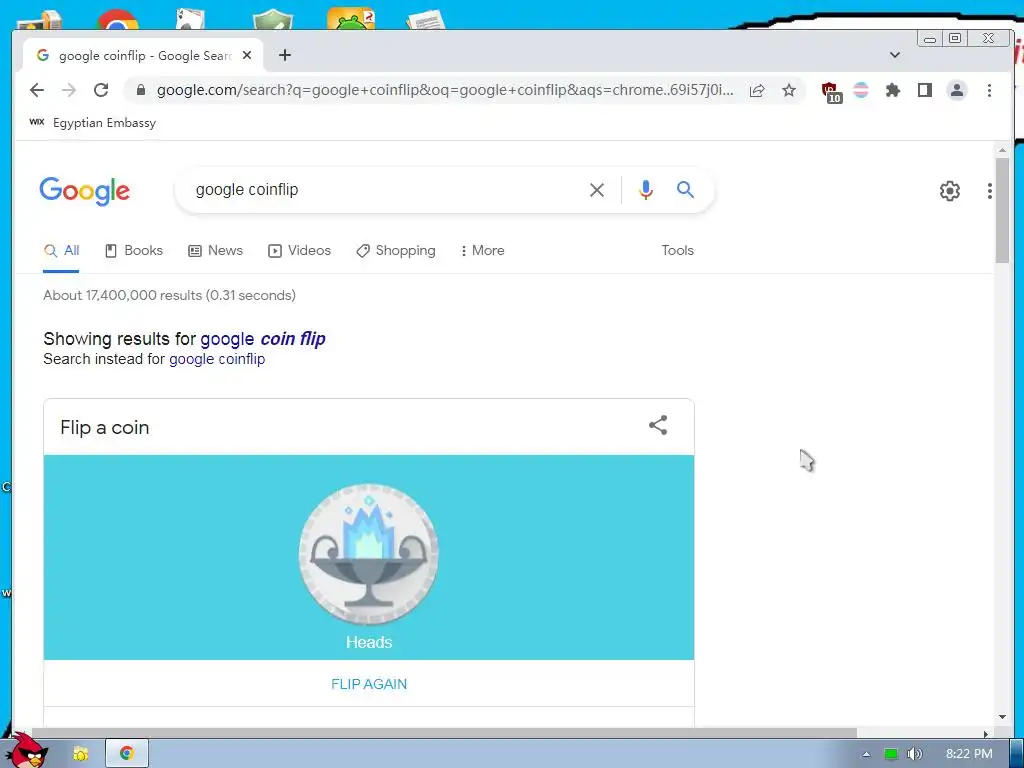This screenshot has height=768, width=1024.
Task: Switch to the Books tab
Action: pyautogui.click(x=134, y=251)
